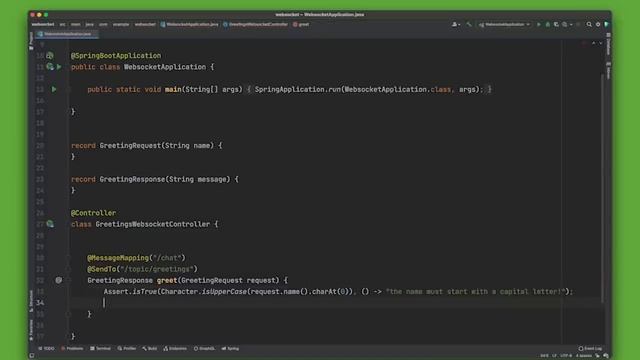Click the green shield icon top right
640x360 pixels.
607,24
